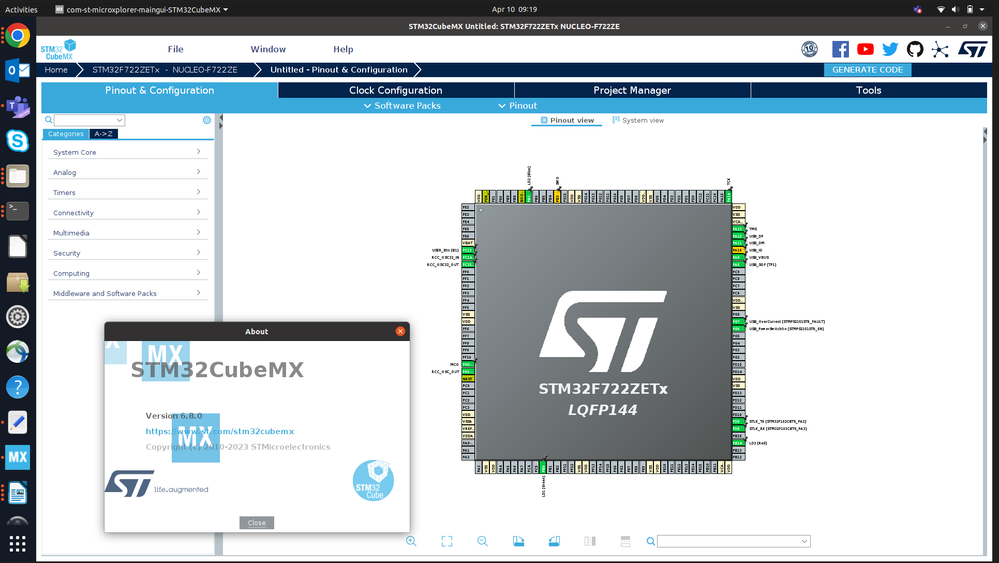Toggle the horizontal split layout icon
Viewport: 999px width, 563px height.
pos(625,541)
